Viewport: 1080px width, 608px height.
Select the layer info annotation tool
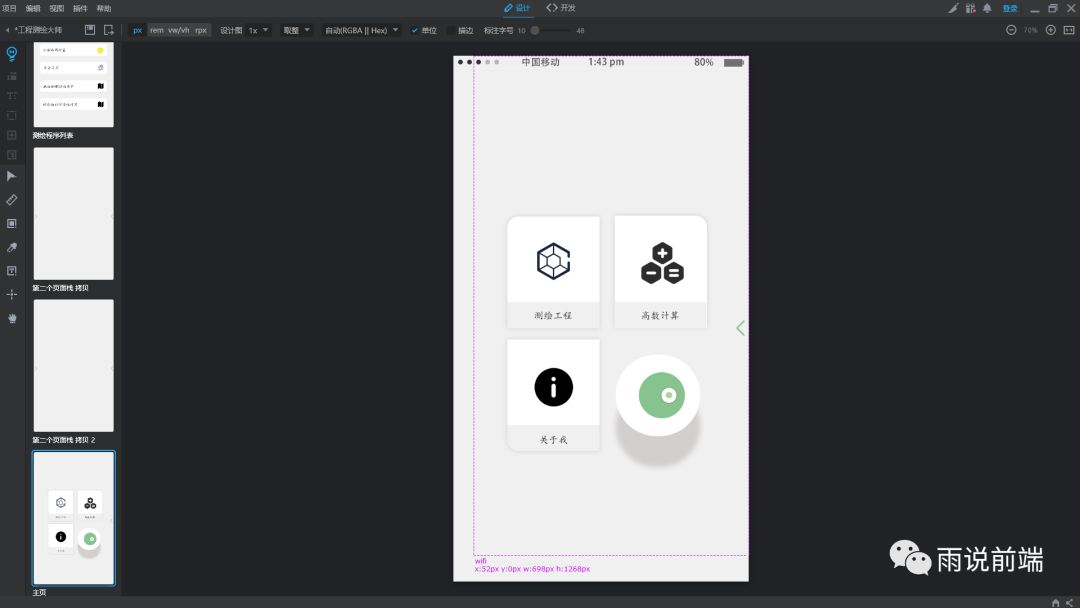pyautogui.click(x=12, y=155)
